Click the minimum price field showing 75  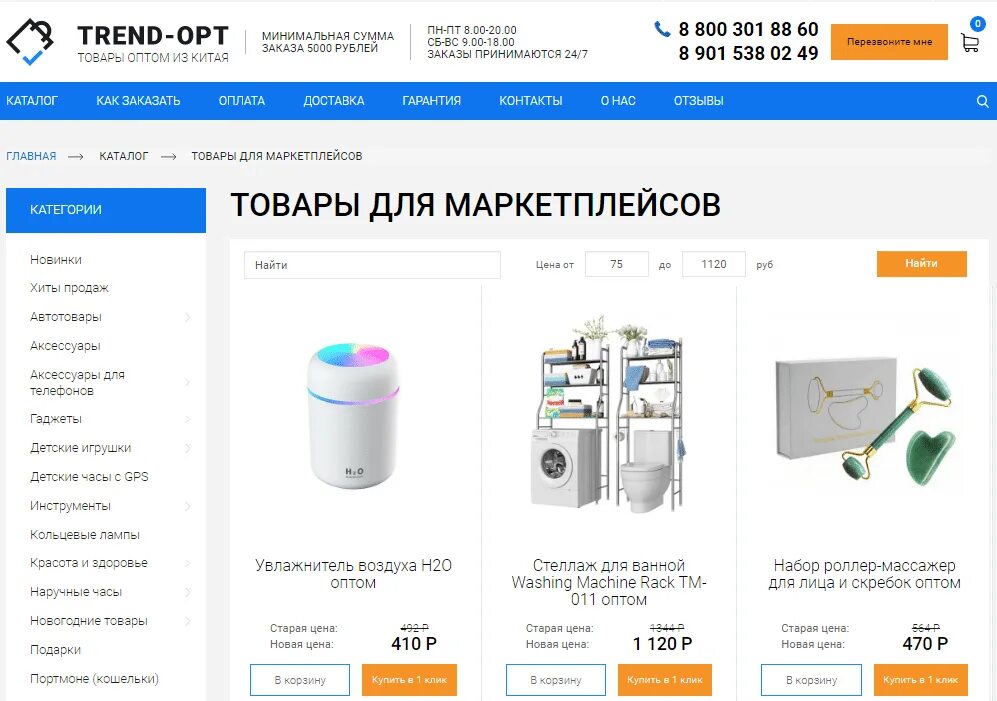point(616,264)
